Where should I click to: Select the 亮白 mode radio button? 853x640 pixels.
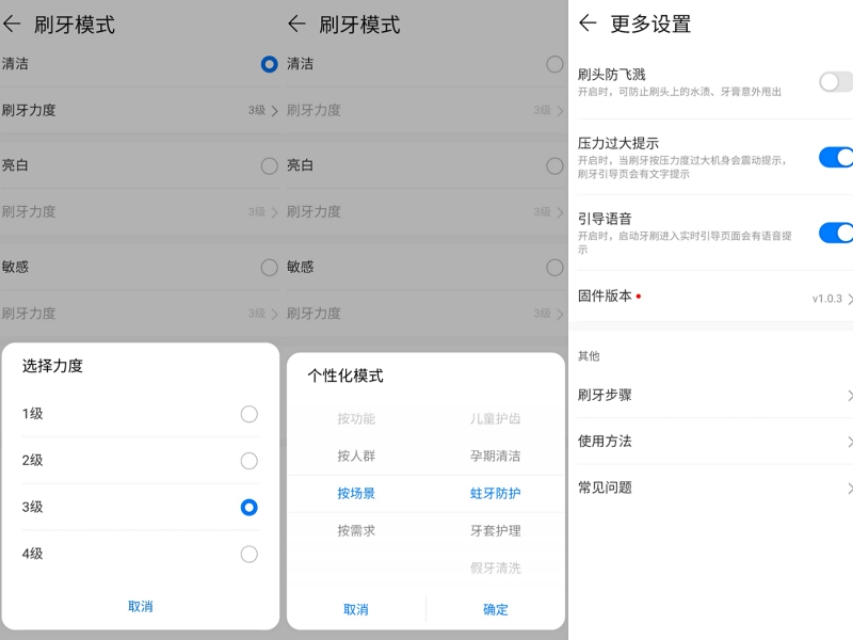268,166
